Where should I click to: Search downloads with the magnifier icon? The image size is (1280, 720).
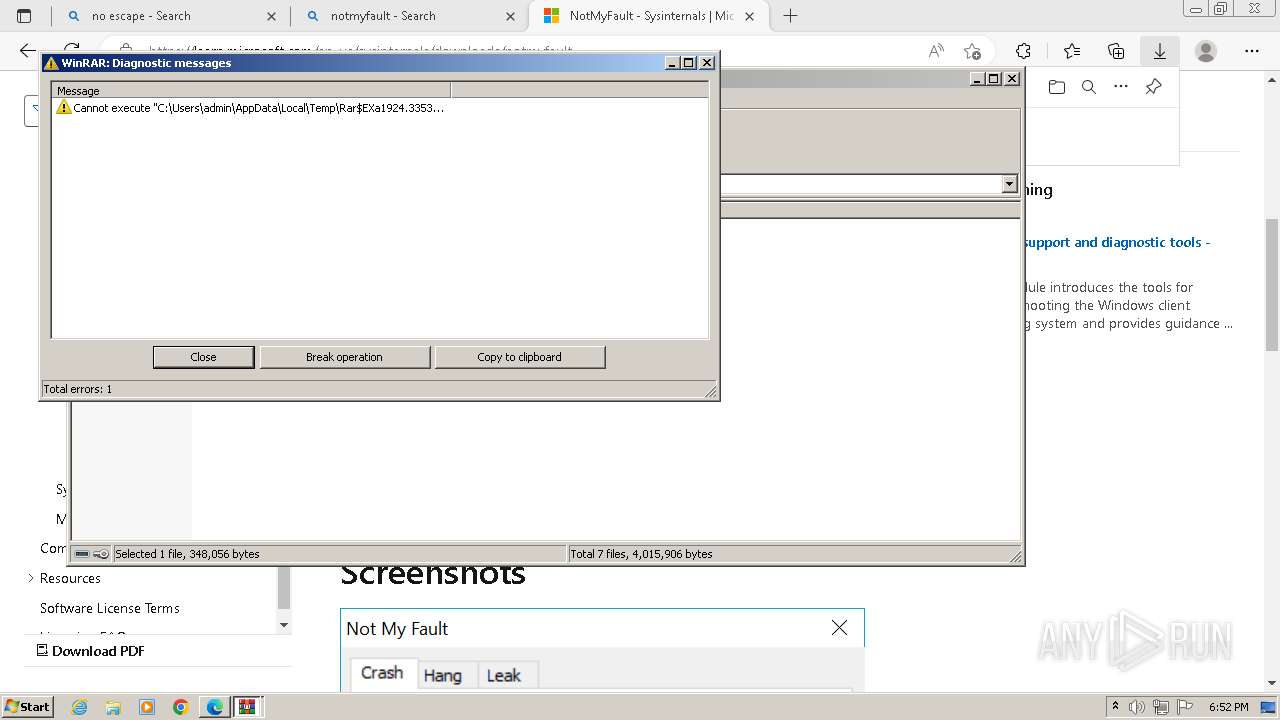(x=1089, y=87)
